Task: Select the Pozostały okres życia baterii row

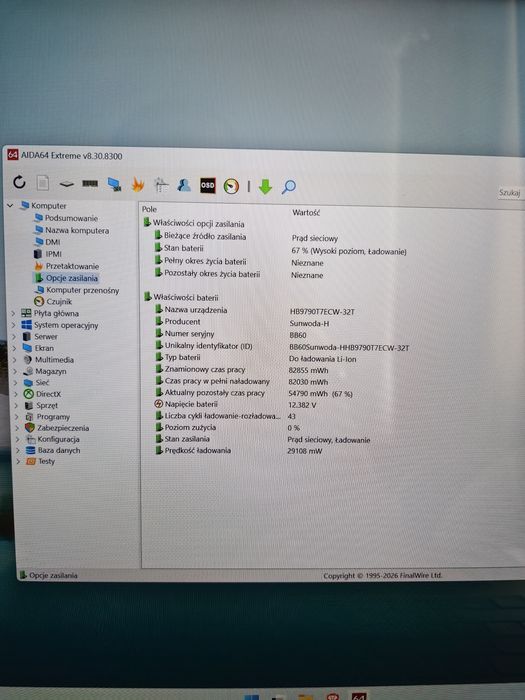Action: point(239,274)
